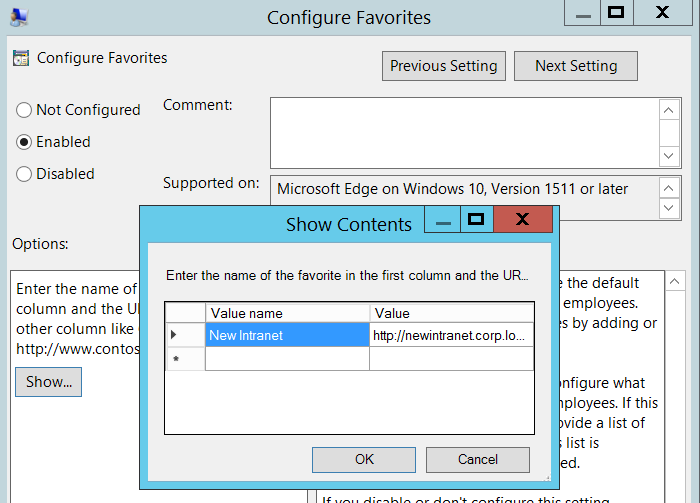Select the Not Configured option
Image resolution: width=700 pixels, height=503 pixels.
coord(24,110)
